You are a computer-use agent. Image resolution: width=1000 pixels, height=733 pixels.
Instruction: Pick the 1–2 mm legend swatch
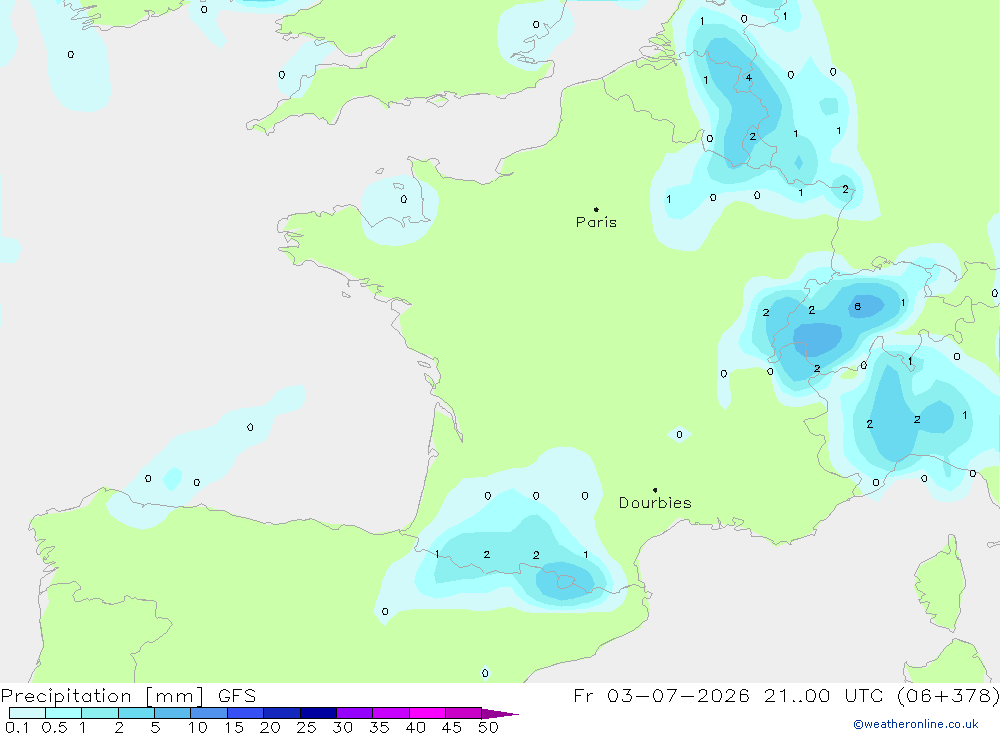[99, 713]
